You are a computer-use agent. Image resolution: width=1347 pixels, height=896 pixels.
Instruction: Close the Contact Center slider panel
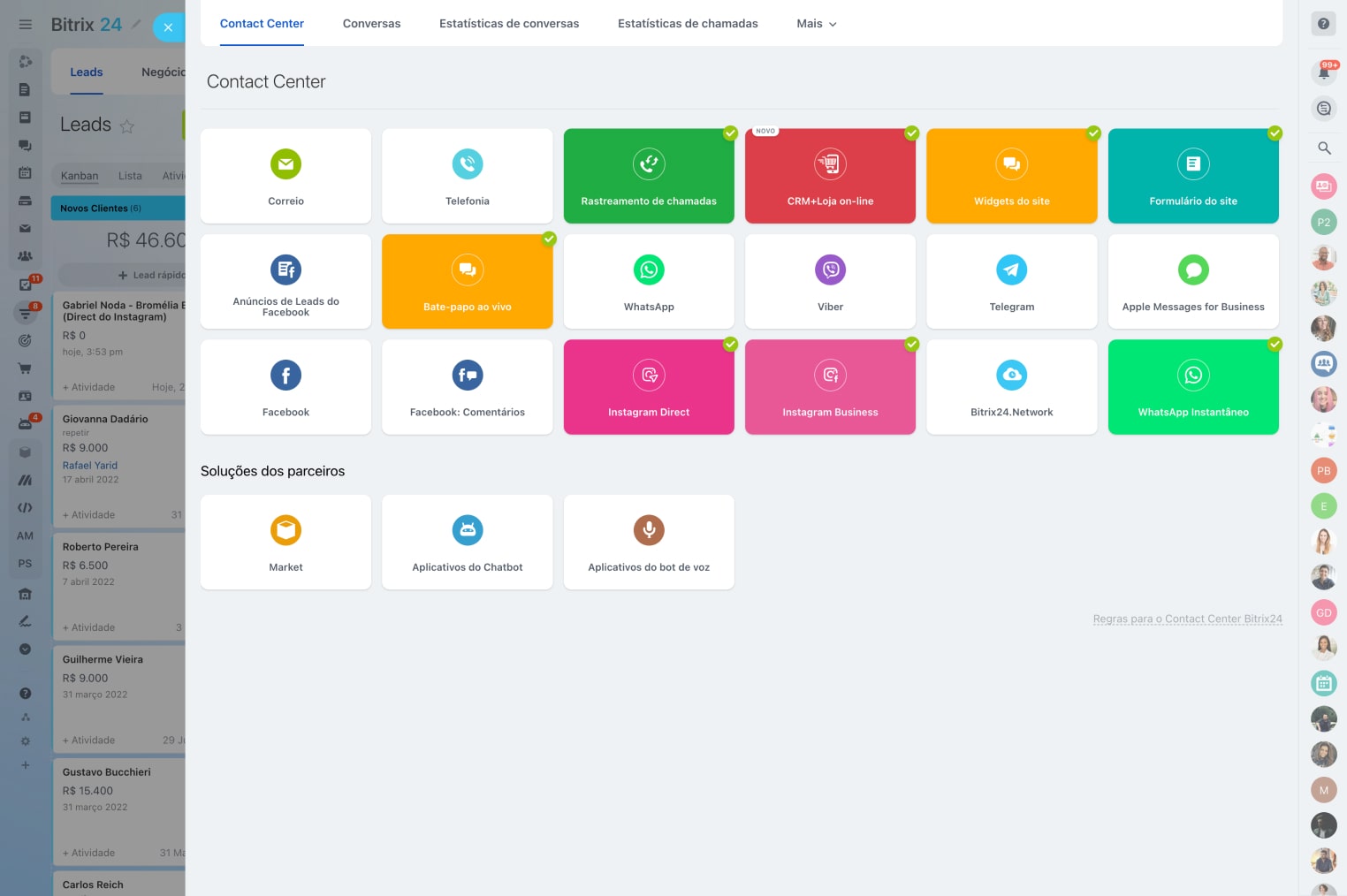168,27
